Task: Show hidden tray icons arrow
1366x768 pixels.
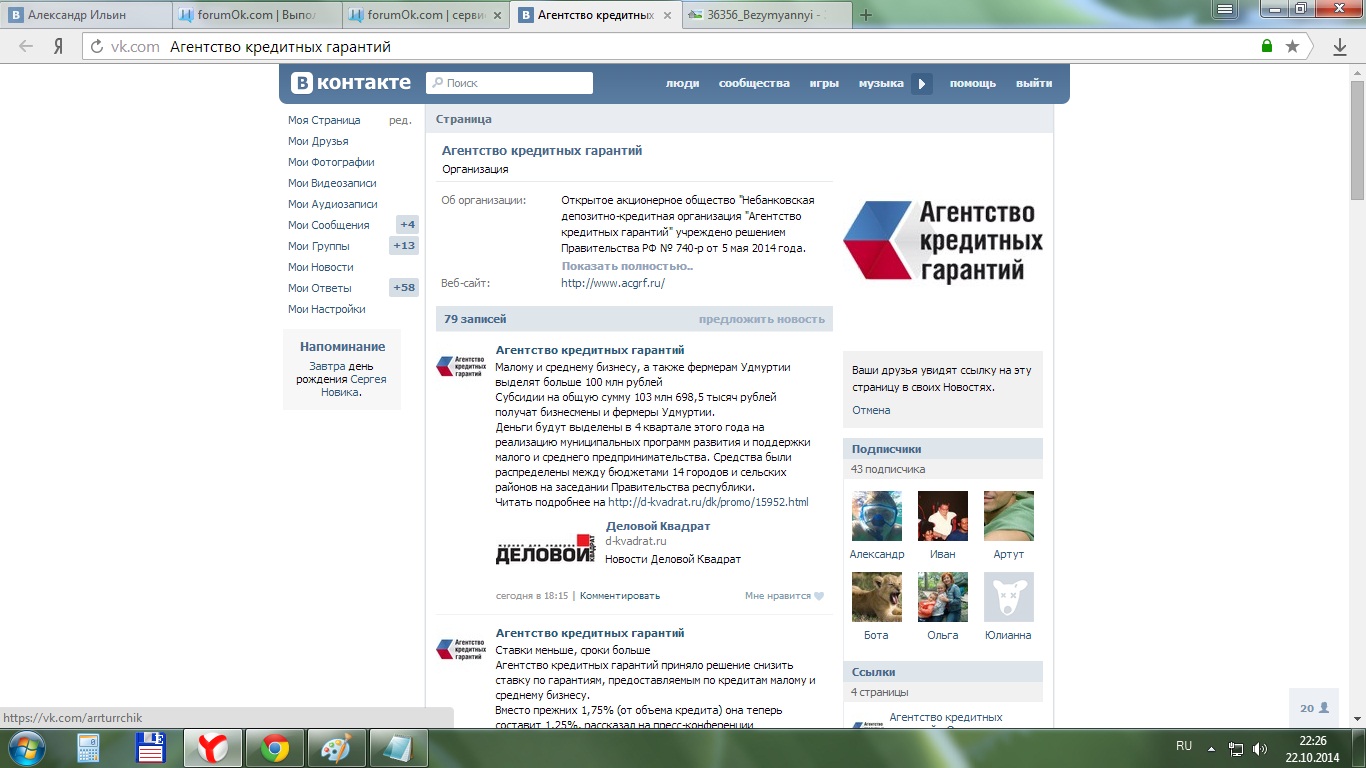Action: tap(1211, 748)
